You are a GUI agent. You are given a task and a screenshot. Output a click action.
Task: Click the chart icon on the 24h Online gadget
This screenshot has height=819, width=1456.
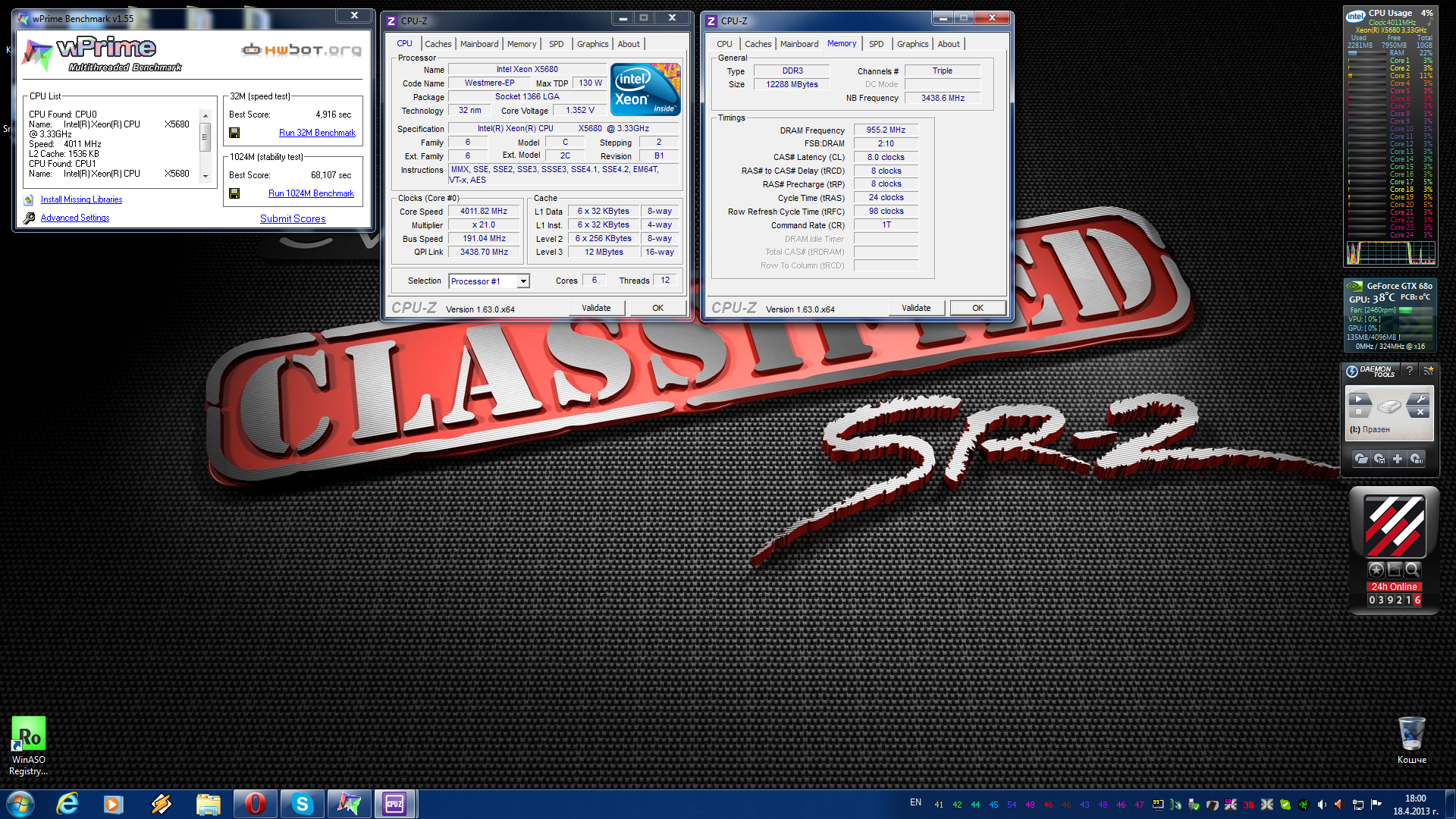coord(1395,570)
